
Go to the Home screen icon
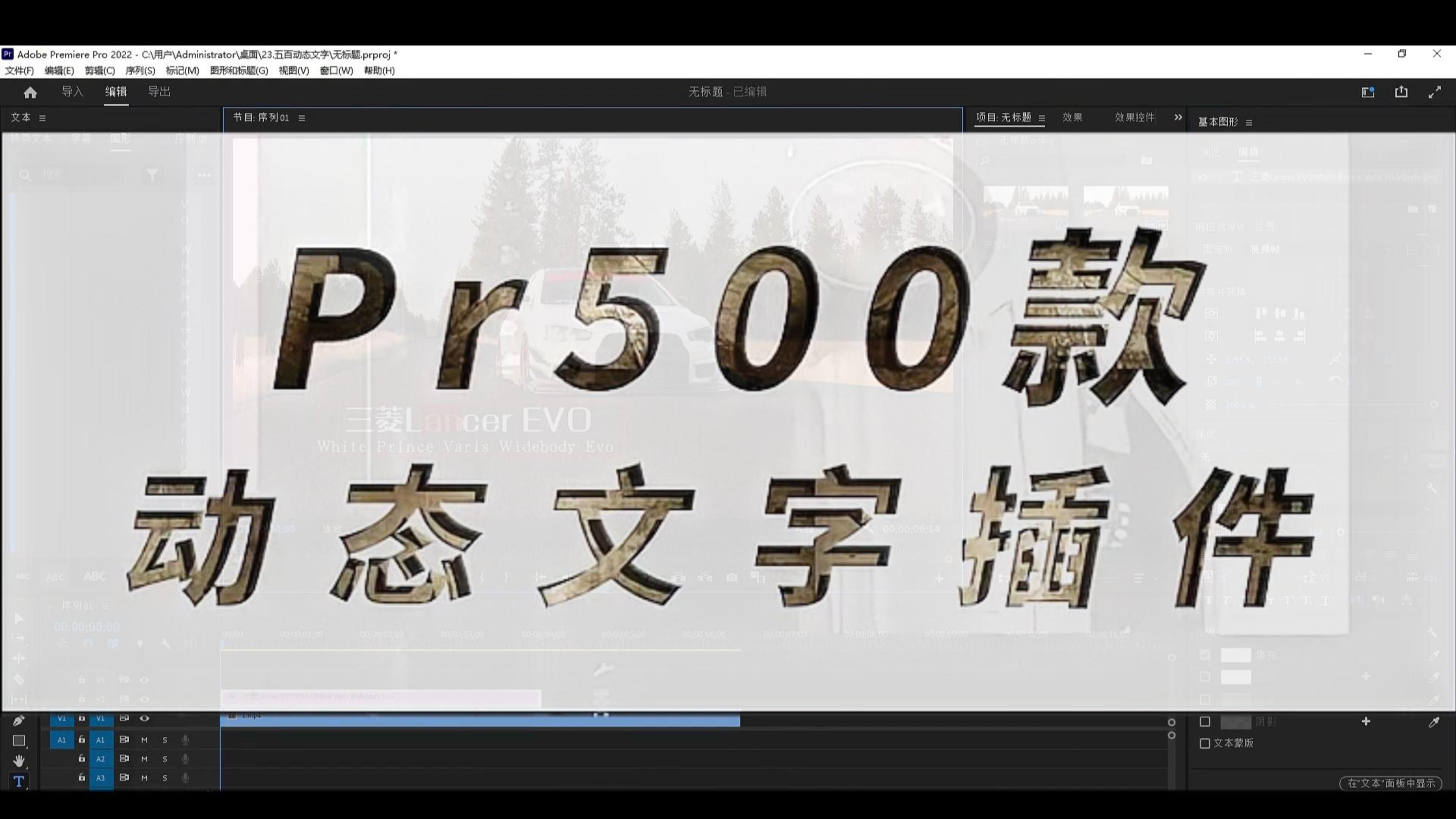point(30,92)
